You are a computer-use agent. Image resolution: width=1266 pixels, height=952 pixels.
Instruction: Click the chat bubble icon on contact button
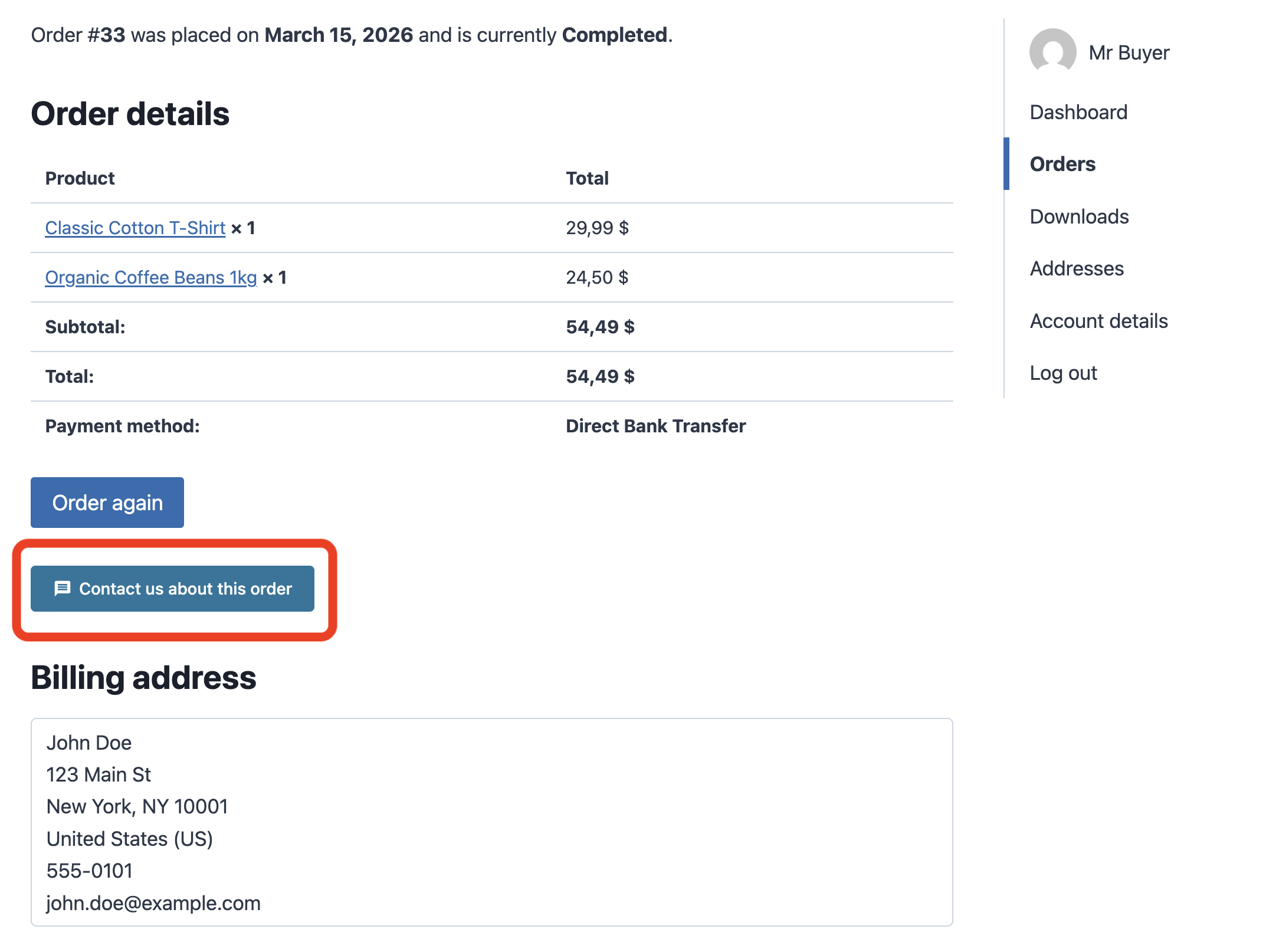(x=62, y=588)
